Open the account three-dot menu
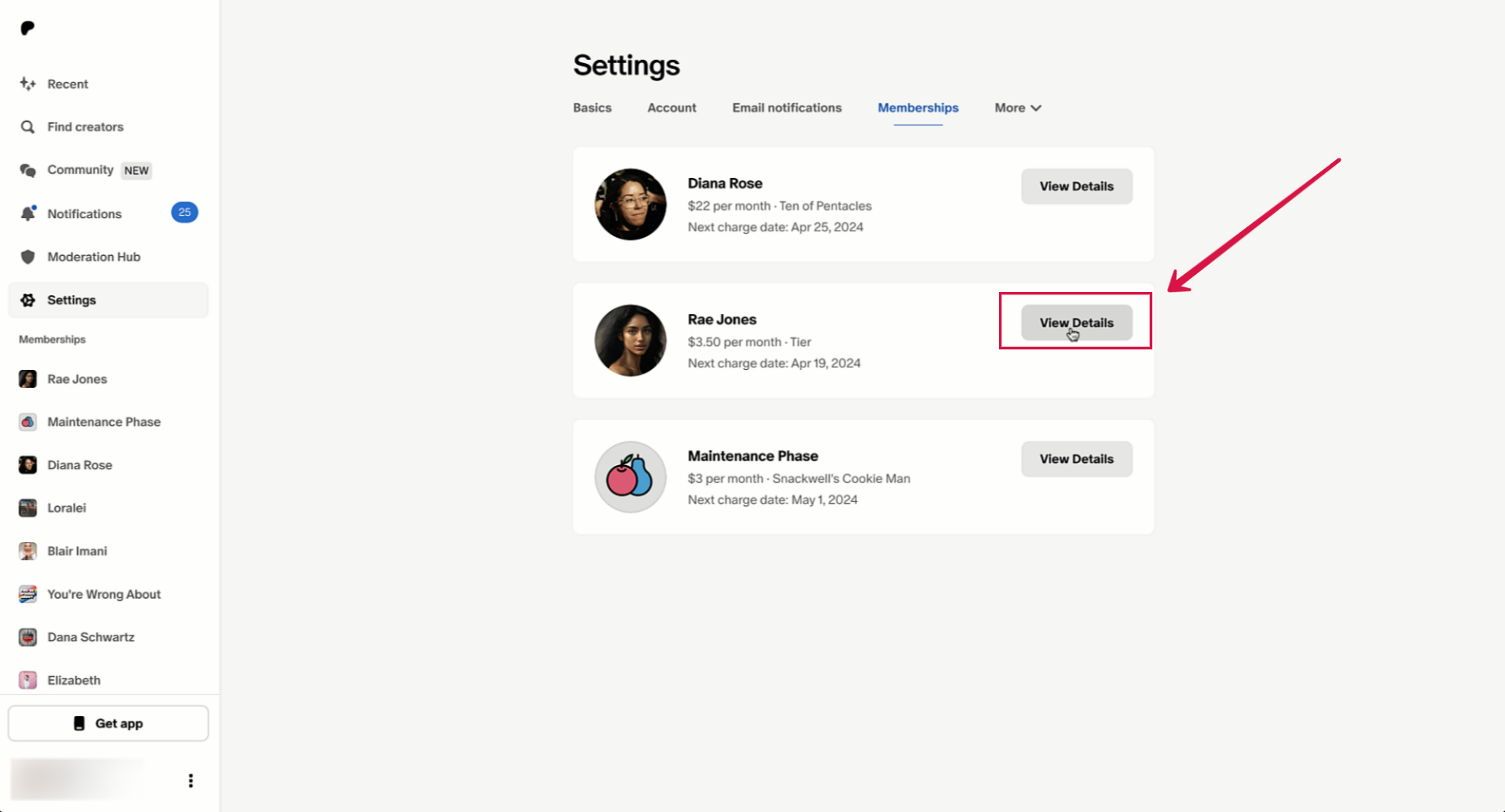The width and height of the screenshot is (1505, 812). (190, 780)
